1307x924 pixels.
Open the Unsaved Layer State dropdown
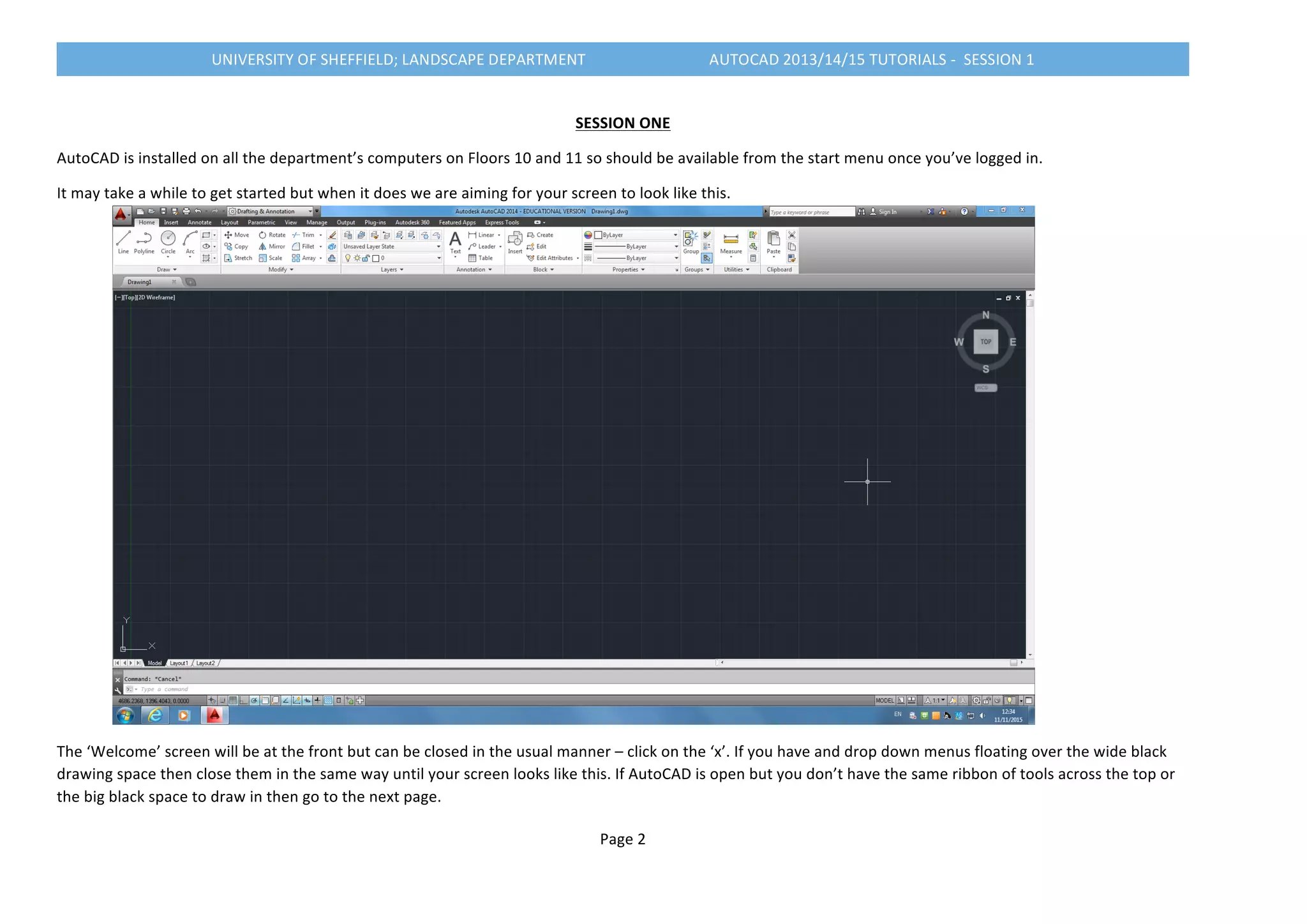pyautogui.click(x=392, y=247)
